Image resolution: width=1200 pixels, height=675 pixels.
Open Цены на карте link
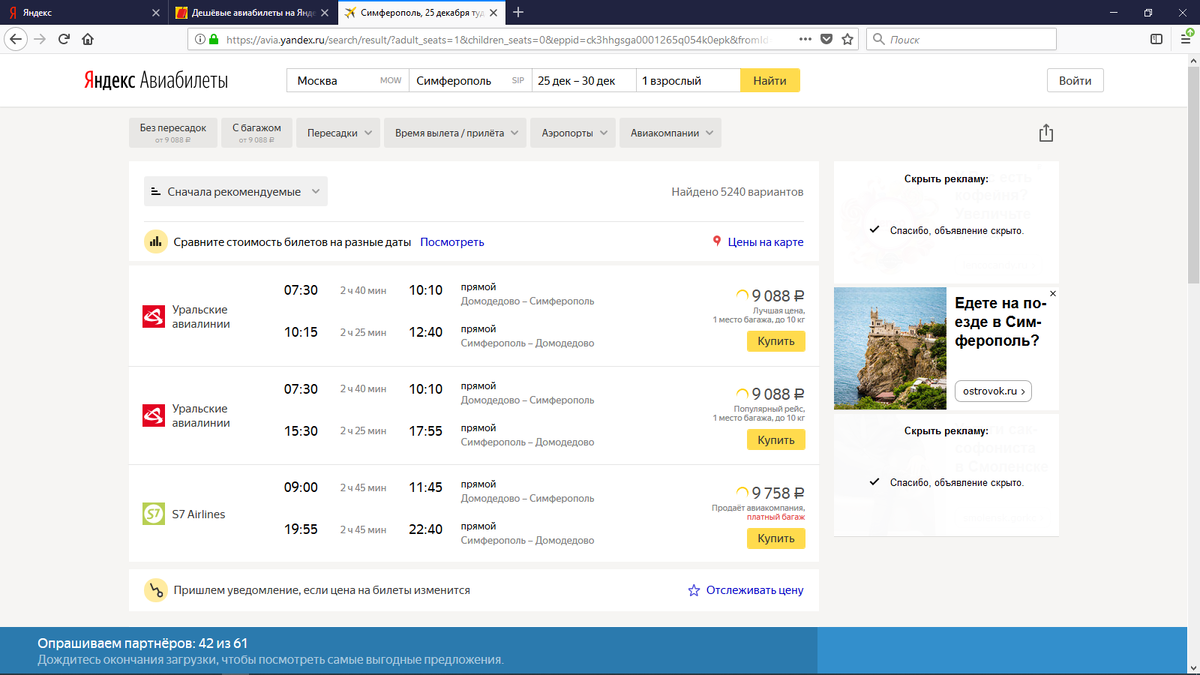[x=765, y=242]
